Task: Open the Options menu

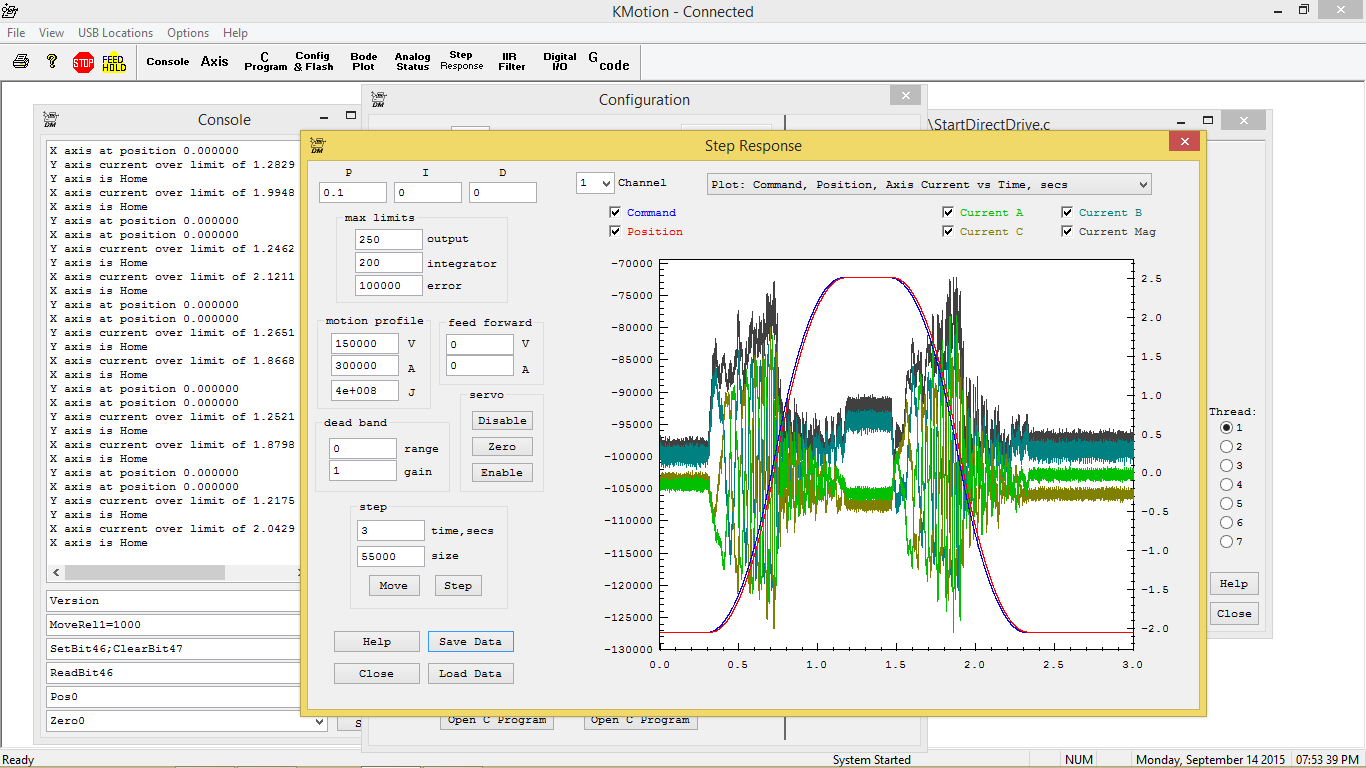Action: pyautogui.click(x=188, y=33)
